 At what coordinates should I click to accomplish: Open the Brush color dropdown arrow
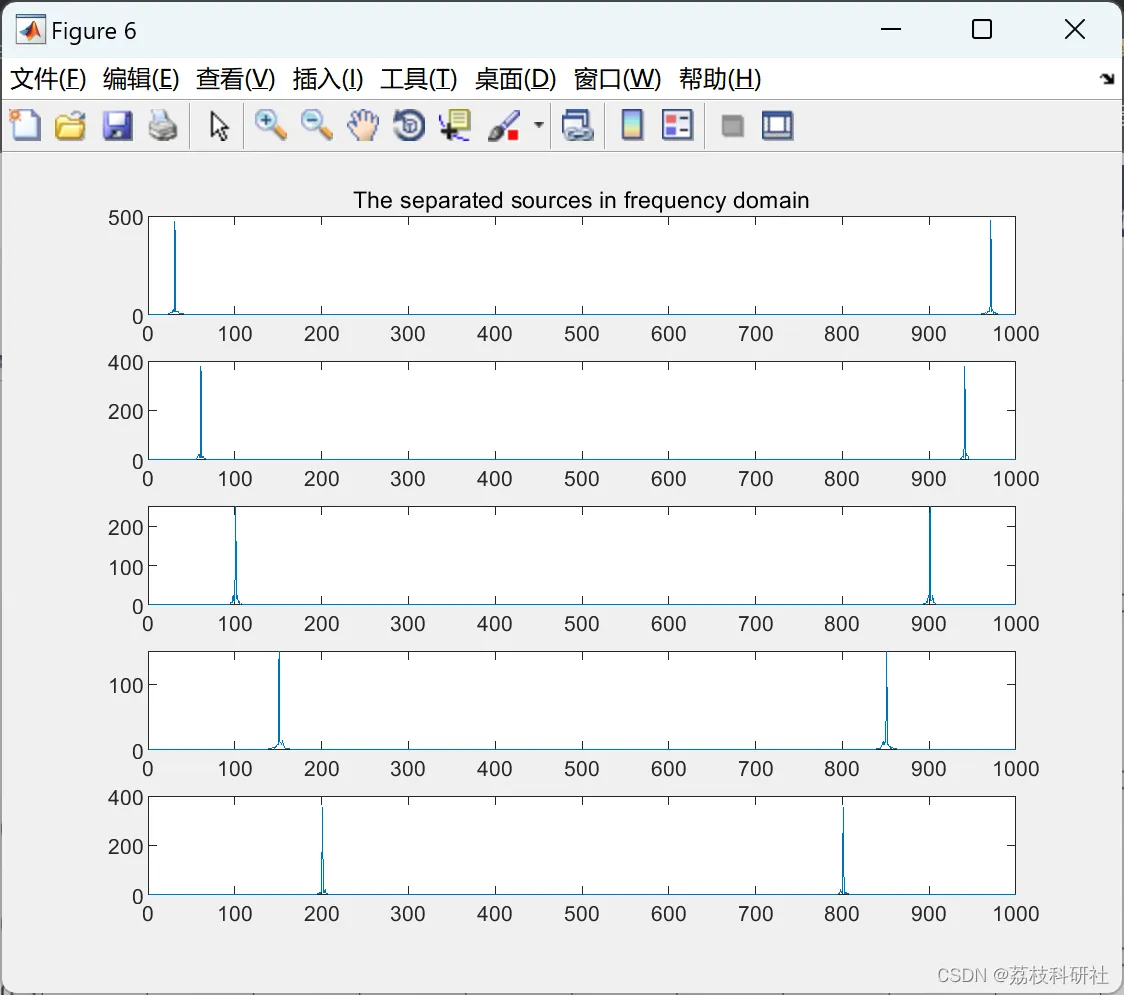(538, 125)
